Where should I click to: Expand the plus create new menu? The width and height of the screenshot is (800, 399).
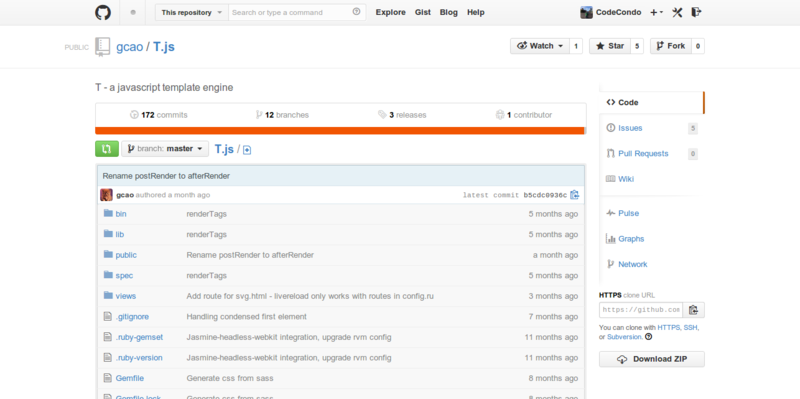click(656, 12)
